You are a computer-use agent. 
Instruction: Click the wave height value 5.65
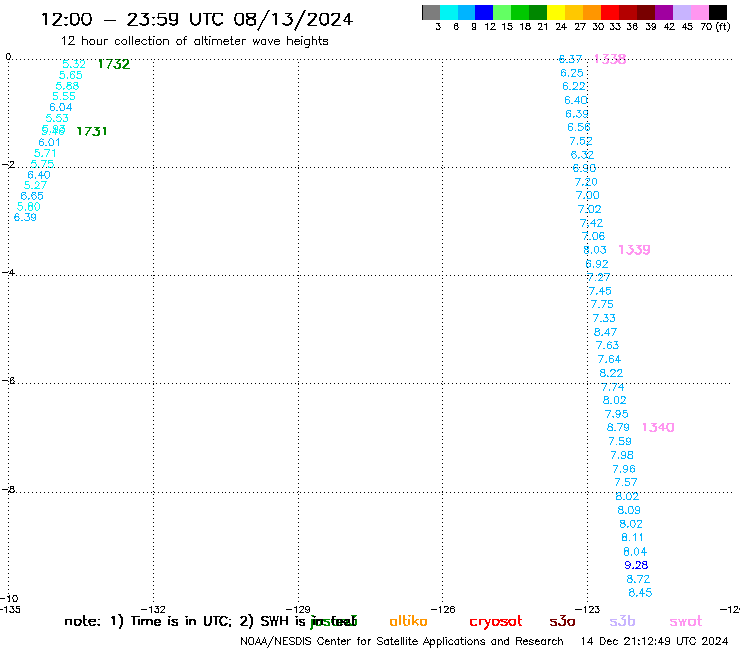[71, 75]
